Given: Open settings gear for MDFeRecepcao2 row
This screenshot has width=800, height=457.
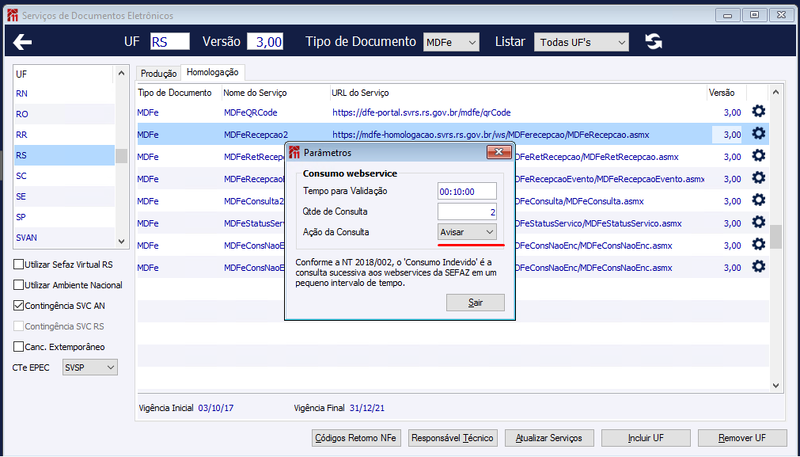Looking at the screenshot, I should click(759, 134).
